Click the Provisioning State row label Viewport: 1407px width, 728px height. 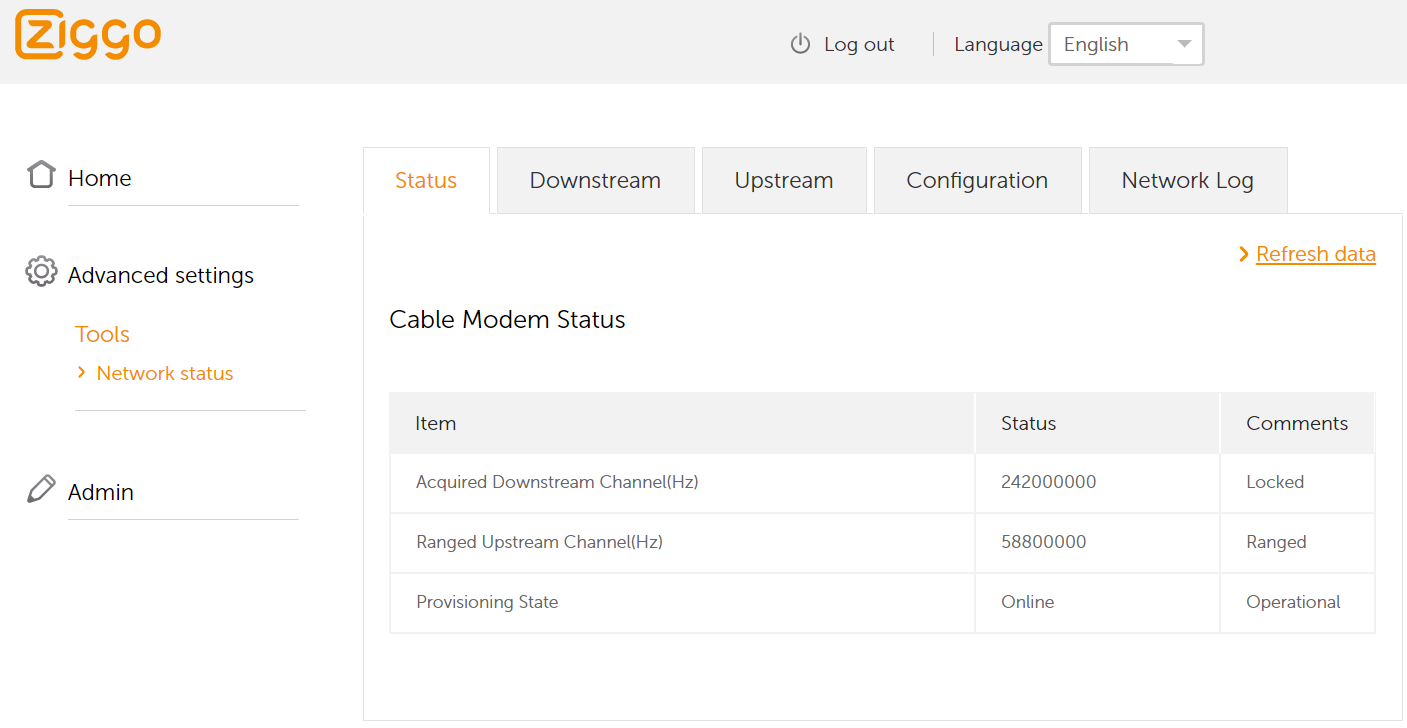coord(487,602)
